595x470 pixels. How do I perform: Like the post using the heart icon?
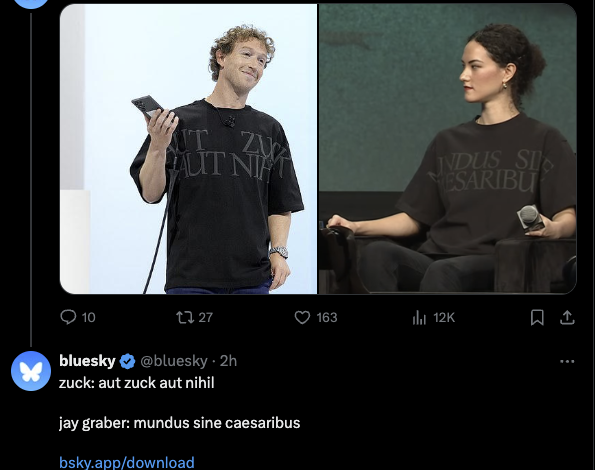(x=302, y=317)
